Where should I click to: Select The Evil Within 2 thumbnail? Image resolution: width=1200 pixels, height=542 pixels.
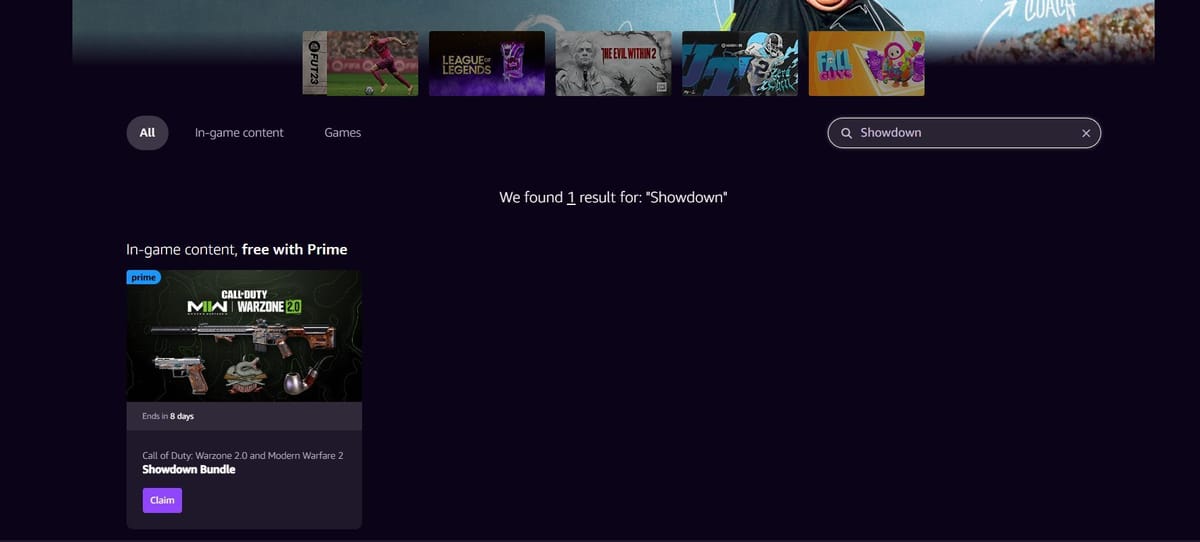point(612,63)
